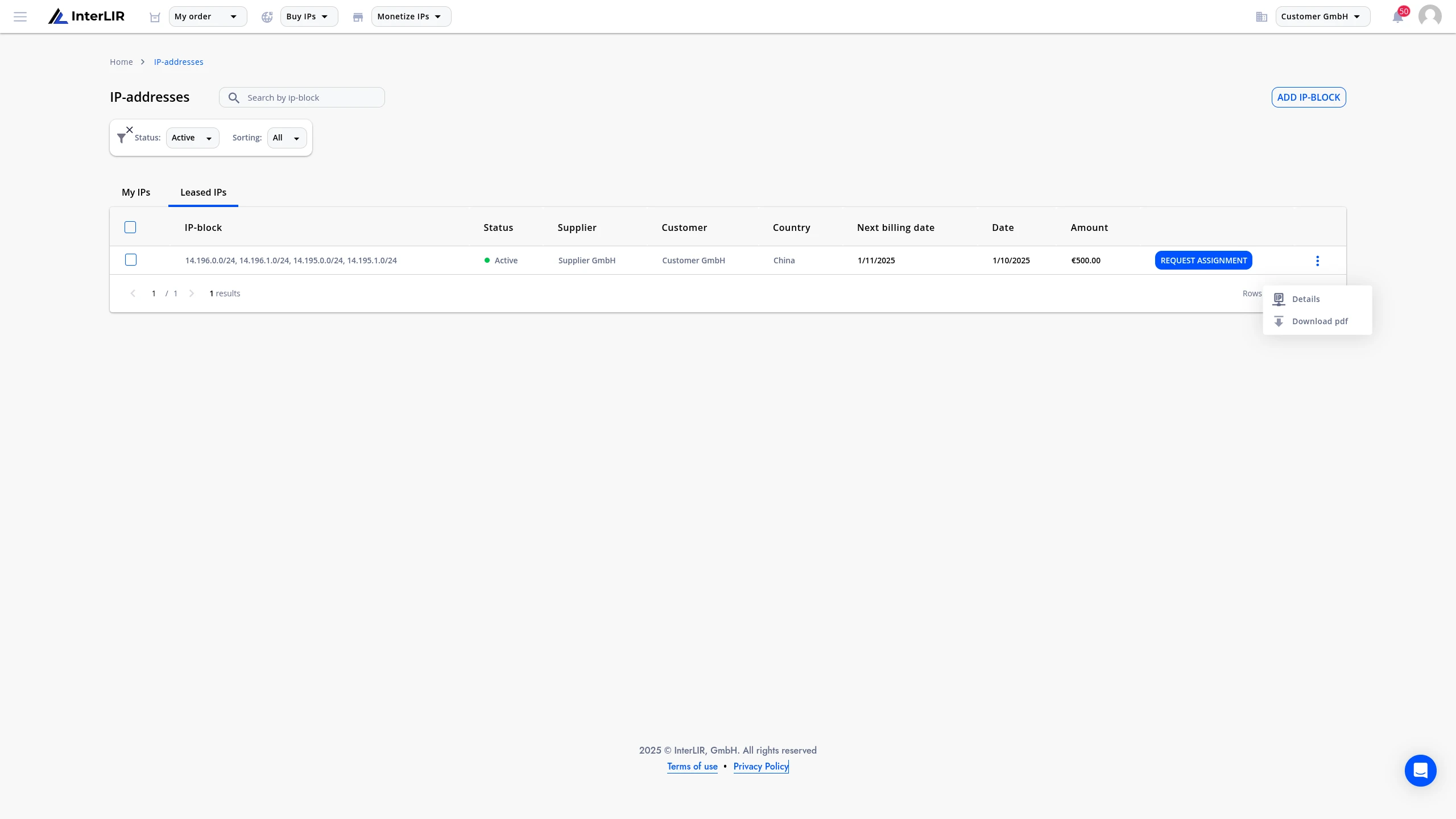Screen dimensions: 1456x819
Task: Open the three-dot row actions menu
Action: click(x=1317, y=260)
